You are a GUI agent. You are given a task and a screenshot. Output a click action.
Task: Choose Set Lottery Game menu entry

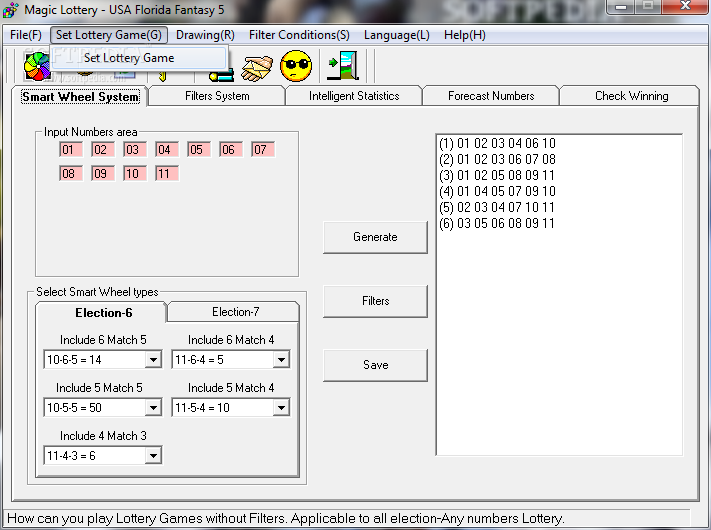pyautogui.click(x=138, y=58)
